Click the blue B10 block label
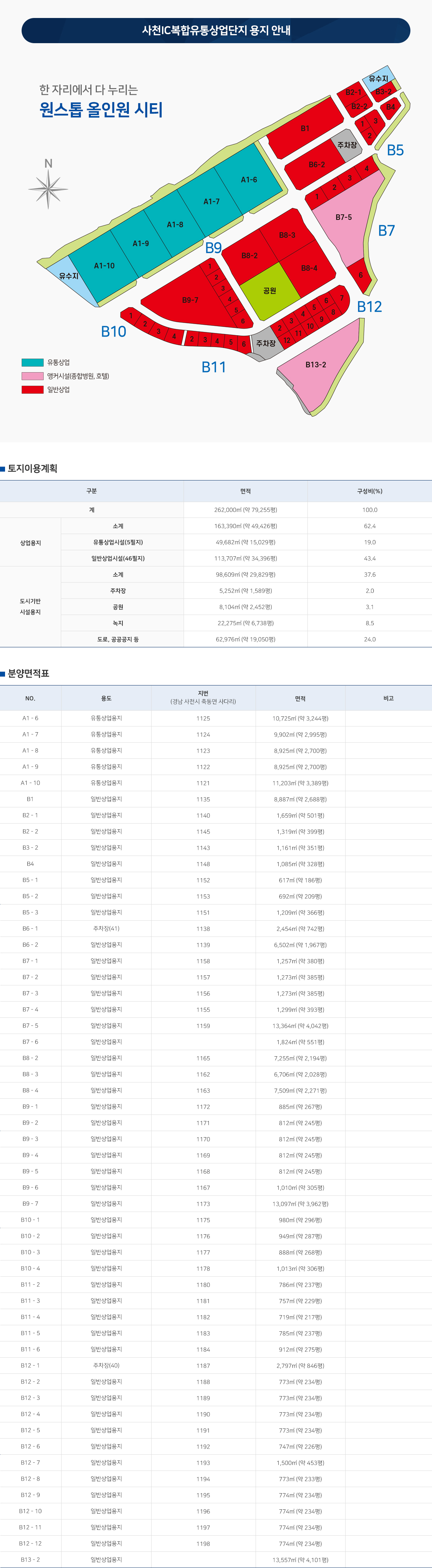The height and width of the screenshot is (1568, 432). (113, 332)
